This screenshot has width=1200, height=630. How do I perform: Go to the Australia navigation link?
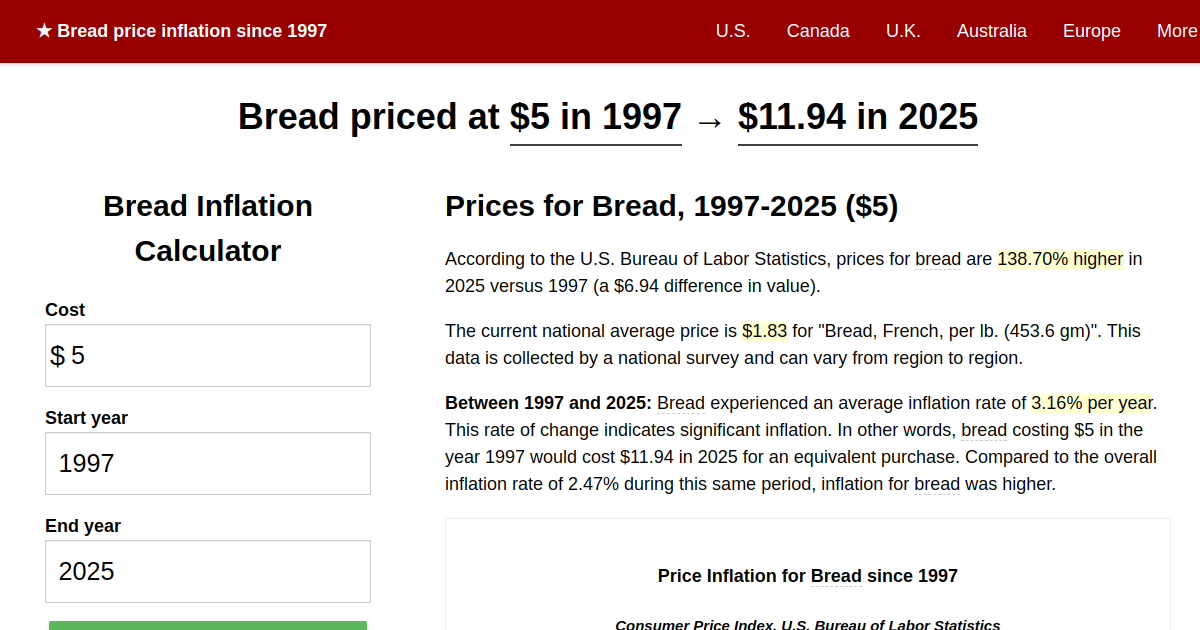point(992,31)
